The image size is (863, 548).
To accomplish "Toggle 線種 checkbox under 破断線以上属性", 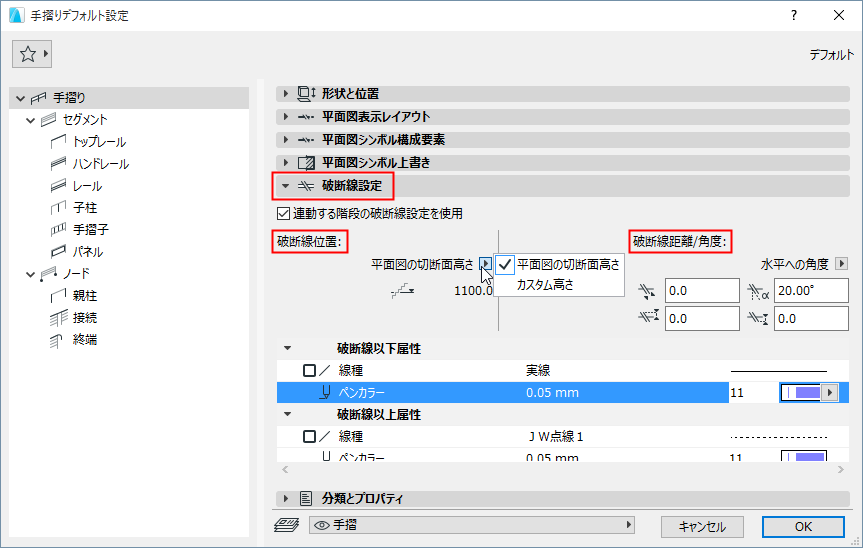I will coord(310,436).
